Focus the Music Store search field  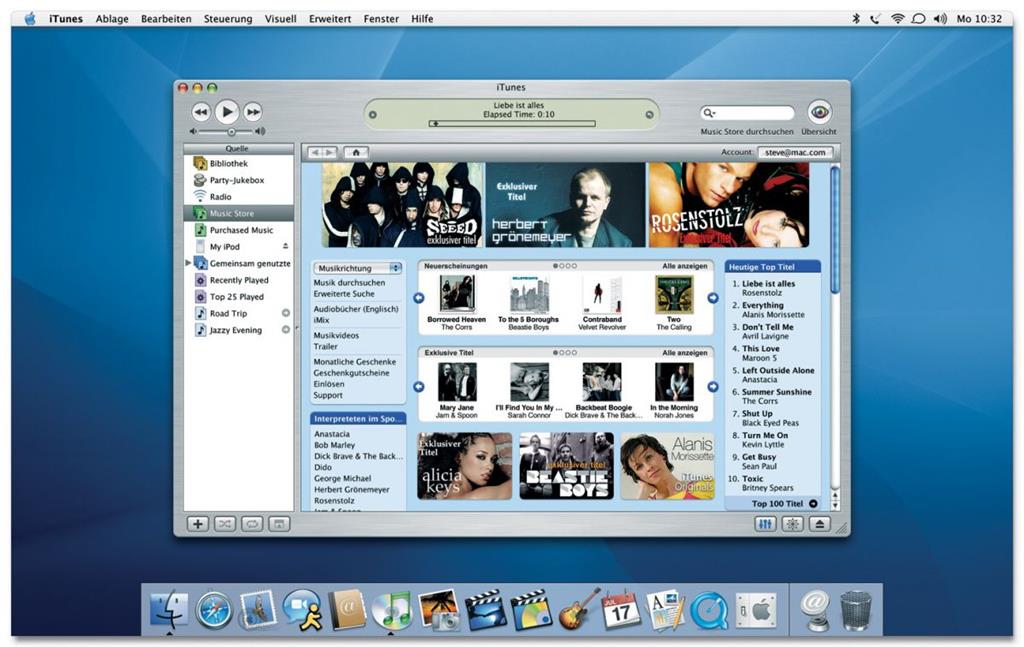click(747, 113)
